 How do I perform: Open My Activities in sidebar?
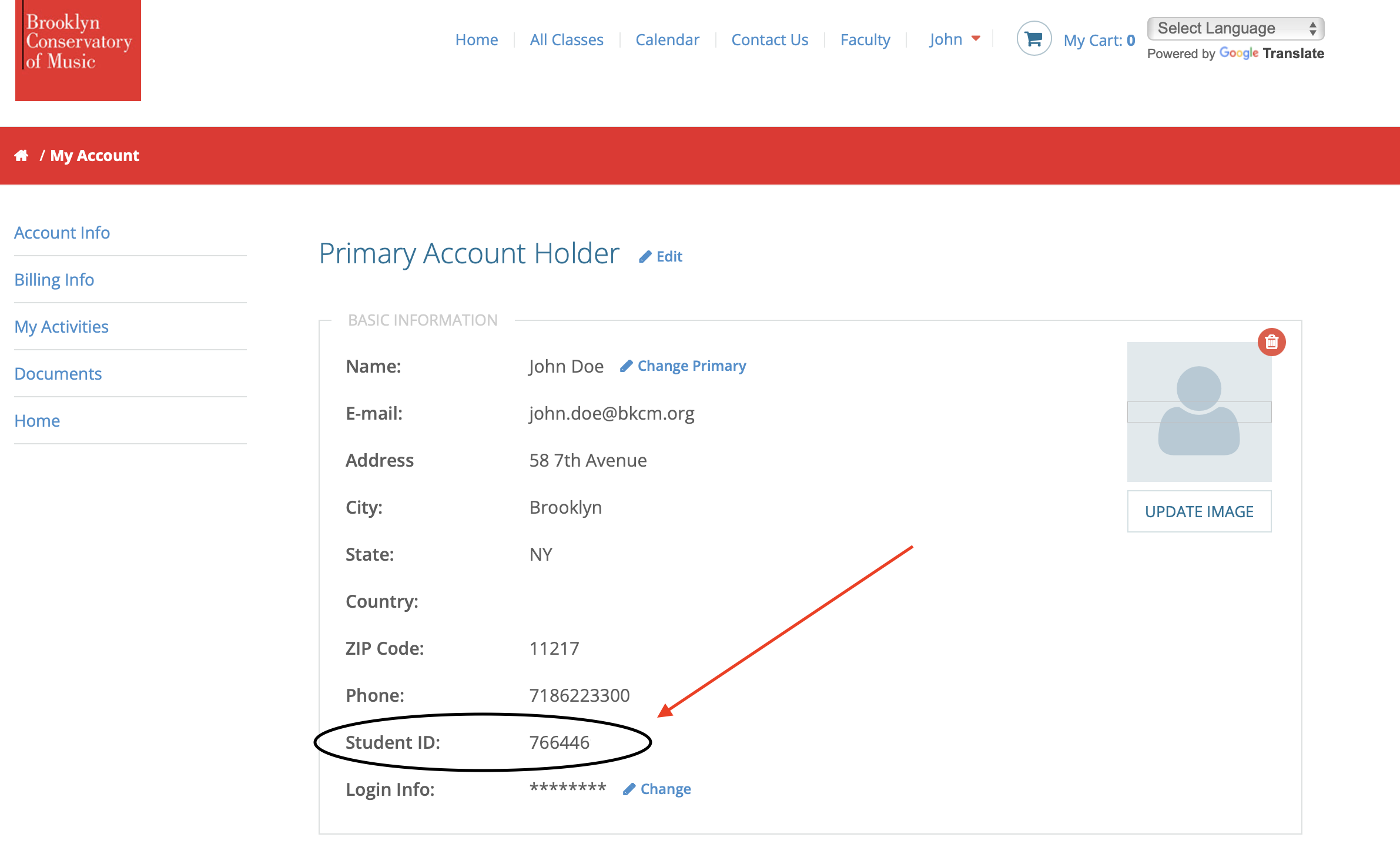61,327
